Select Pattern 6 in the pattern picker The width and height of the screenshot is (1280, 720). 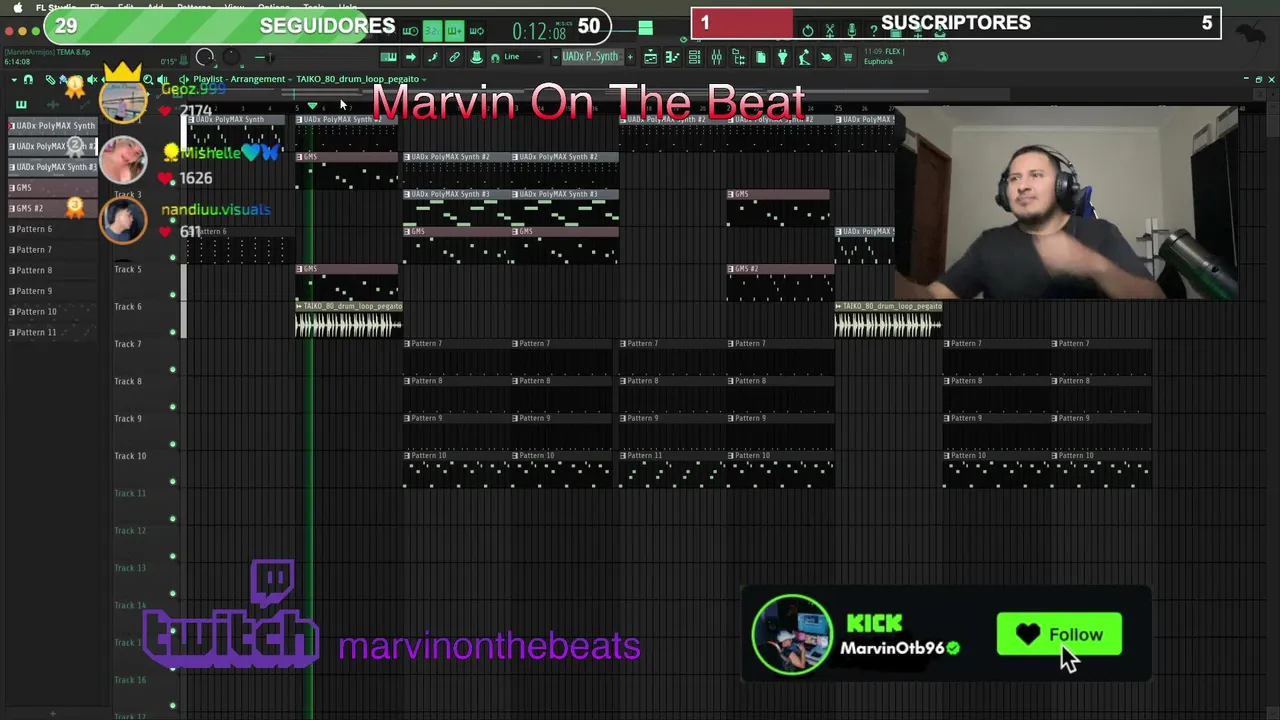(x=53, y=229)
